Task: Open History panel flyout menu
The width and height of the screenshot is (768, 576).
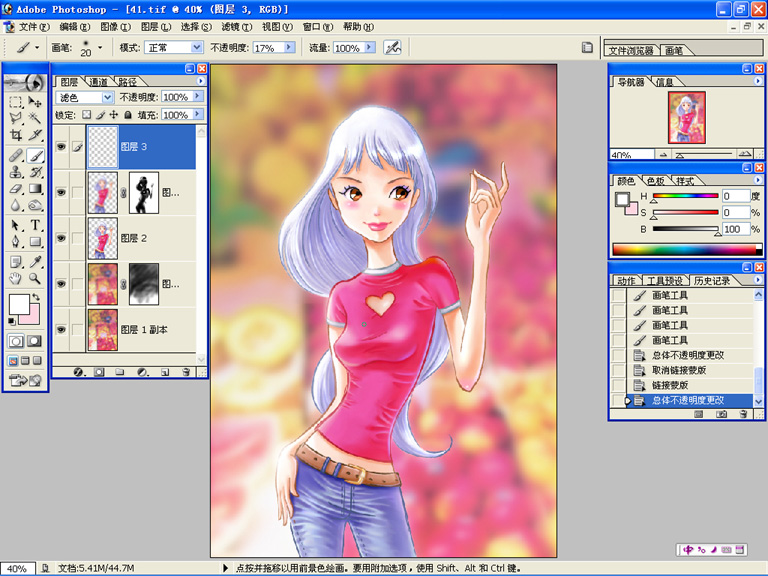Action: [758, 280]
